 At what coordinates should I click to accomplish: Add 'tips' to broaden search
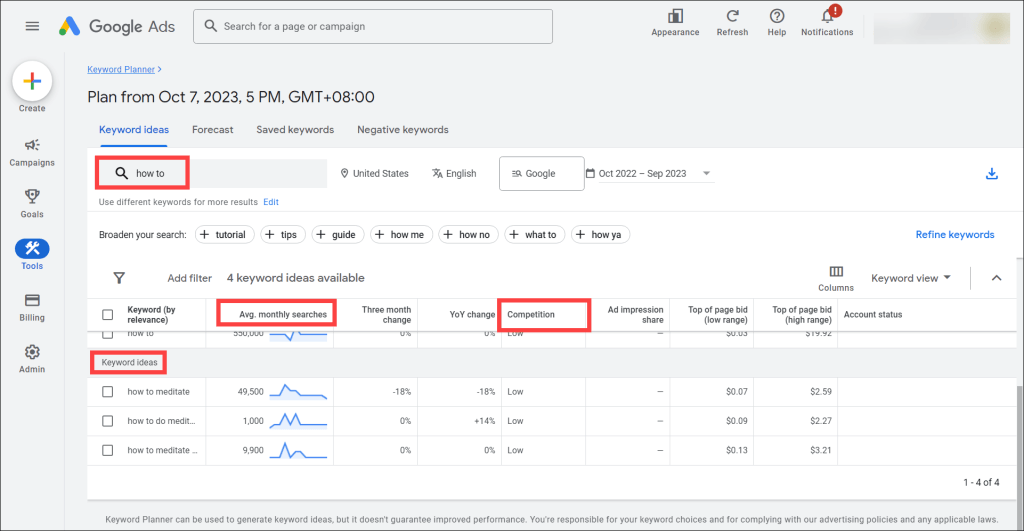pyautogui.click(x=283, y=234)
